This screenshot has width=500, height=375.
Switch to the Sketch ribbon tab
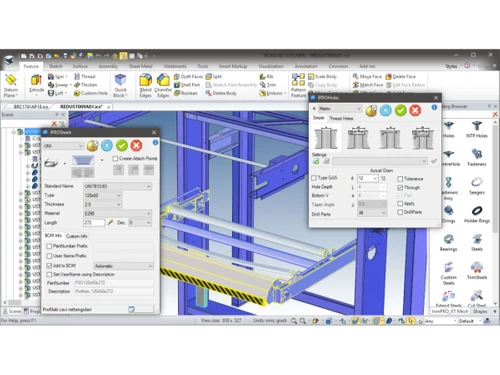[55, 66]
